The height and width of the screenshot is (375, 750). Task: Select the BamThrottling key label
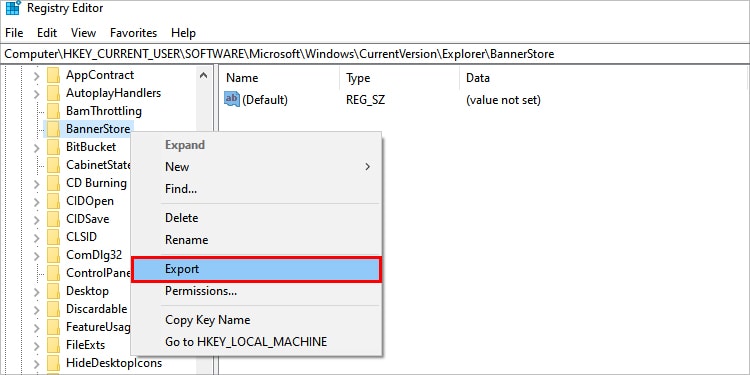tap(104, 111)
